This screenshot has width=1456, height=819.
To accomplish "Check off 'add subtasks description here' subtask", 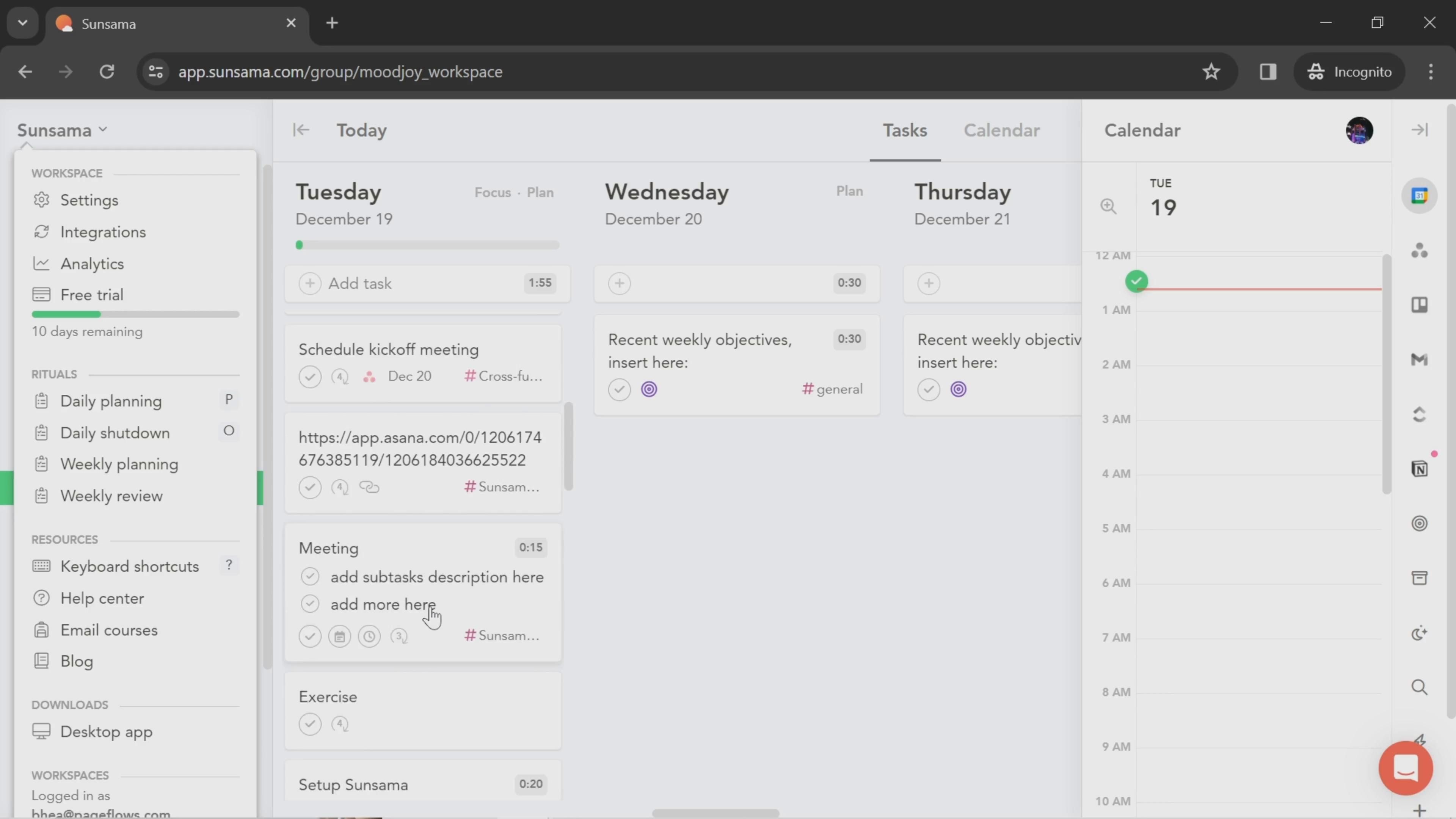I will click(310, 576).
